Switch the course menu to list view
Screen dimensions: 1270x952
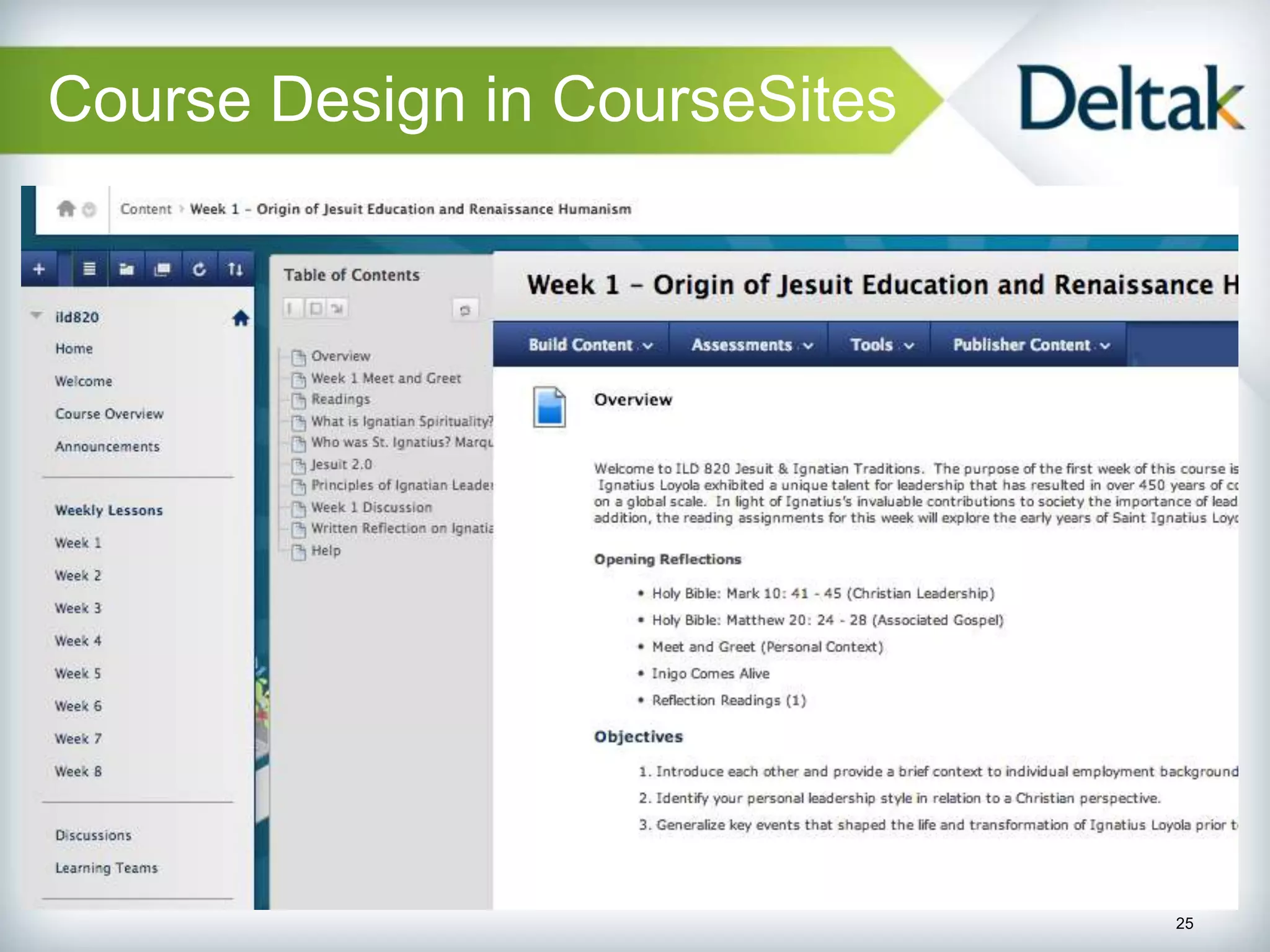89,269
